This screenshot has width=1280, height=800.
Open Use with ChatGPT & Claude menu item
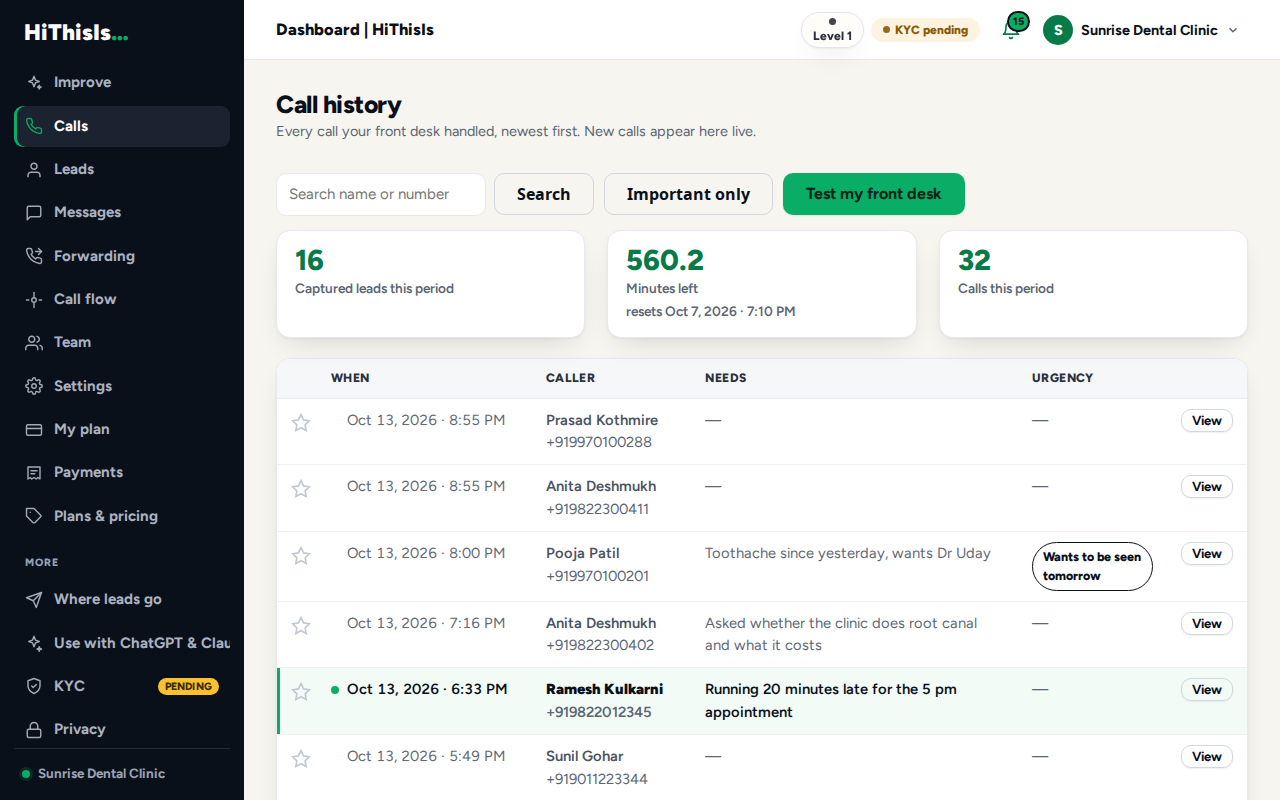point(122,643)
